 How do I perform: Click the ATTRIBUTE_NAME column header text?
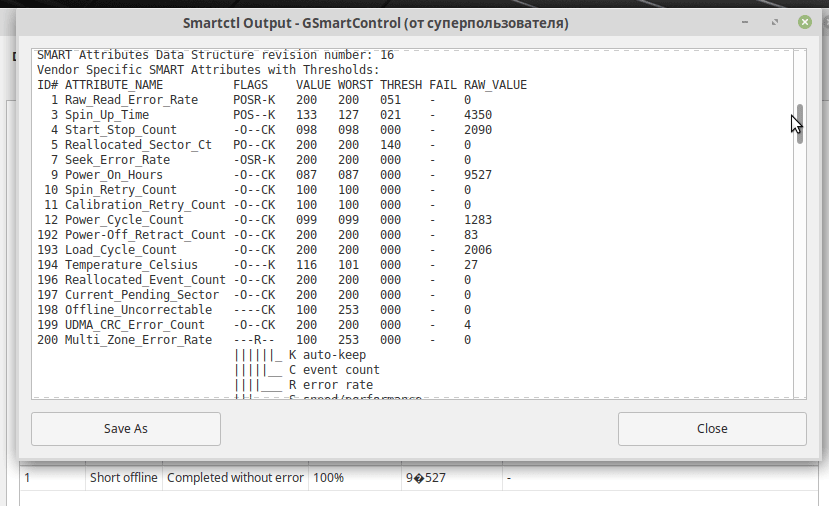click(114, 85)
